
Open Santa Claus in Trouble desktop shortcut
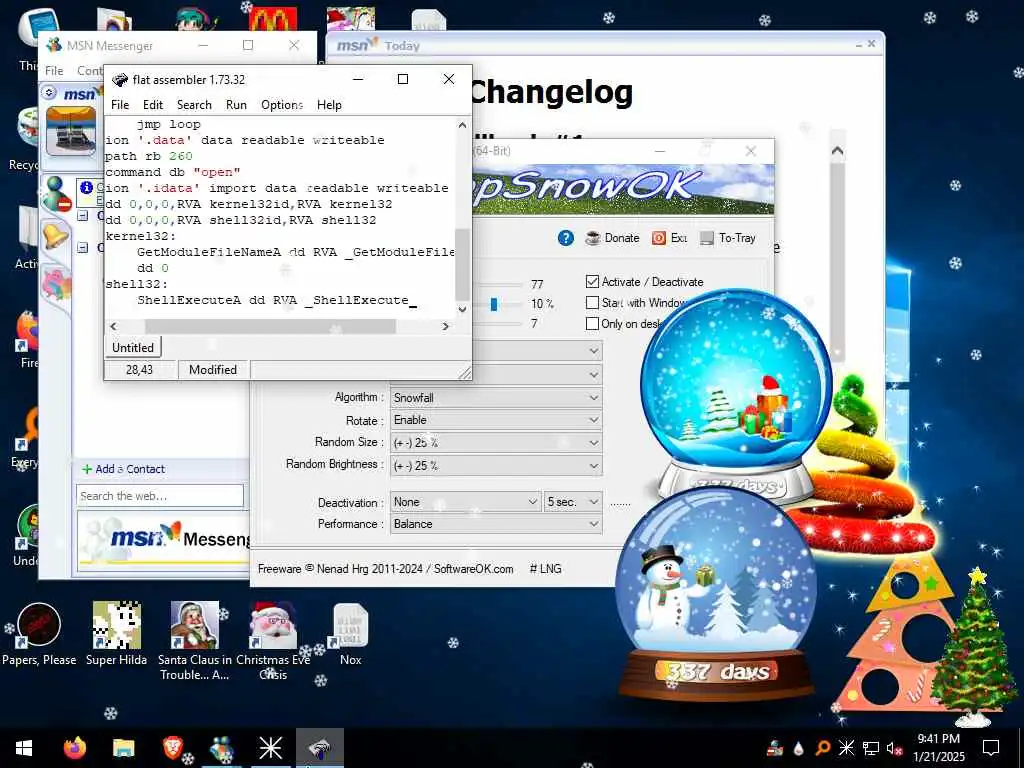[195, 641]
